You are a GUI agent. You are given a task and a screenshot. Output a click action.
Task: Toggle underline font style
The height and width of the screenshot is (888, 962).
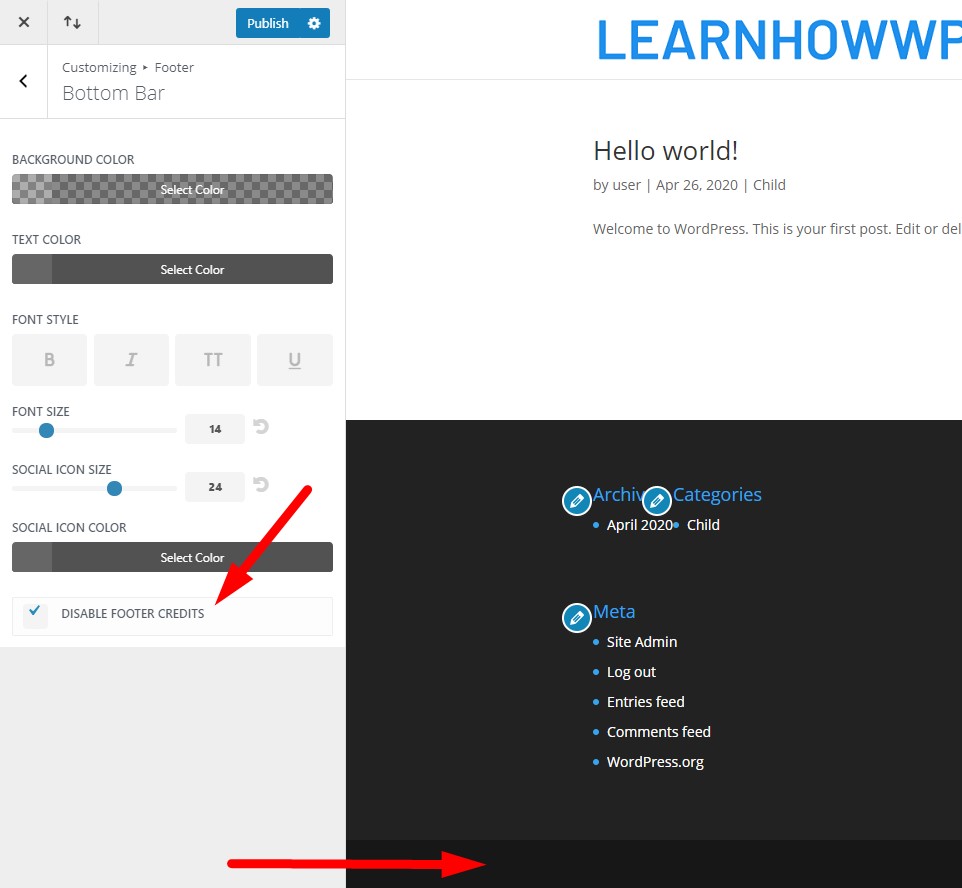(295, 360)
